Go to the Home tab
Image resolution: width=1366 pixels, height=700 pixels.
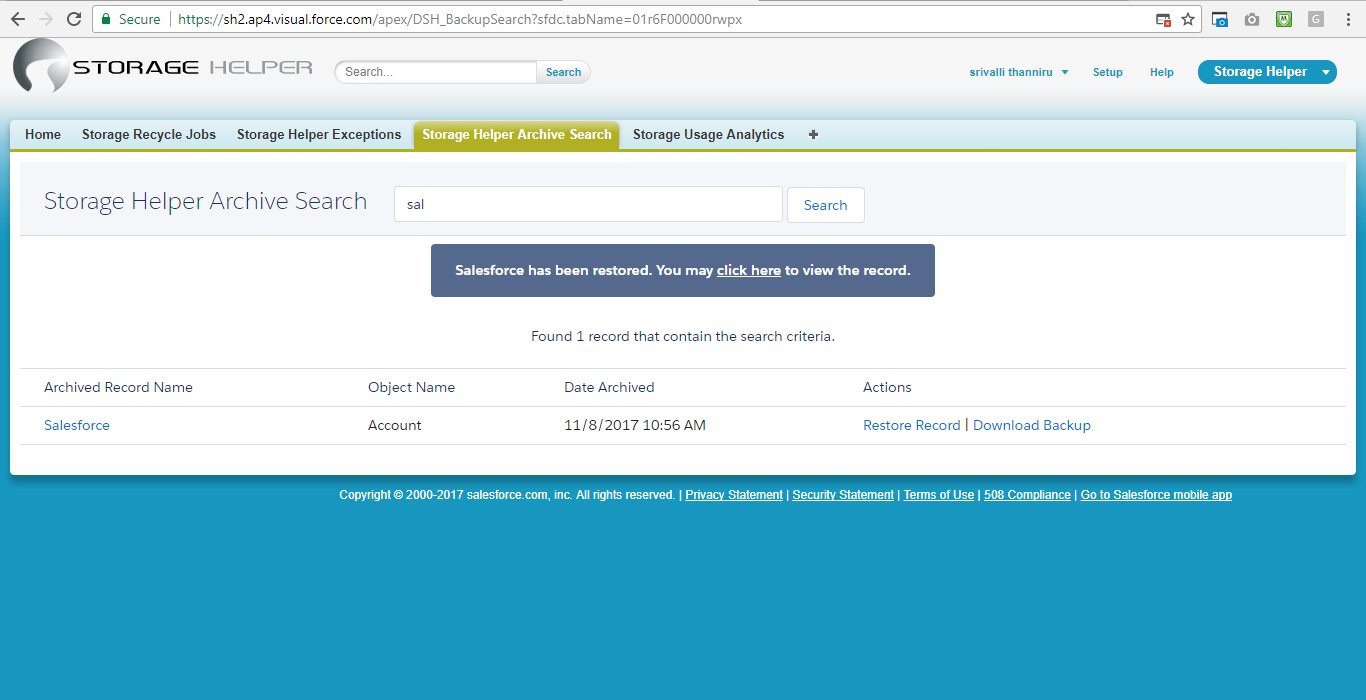43,135
